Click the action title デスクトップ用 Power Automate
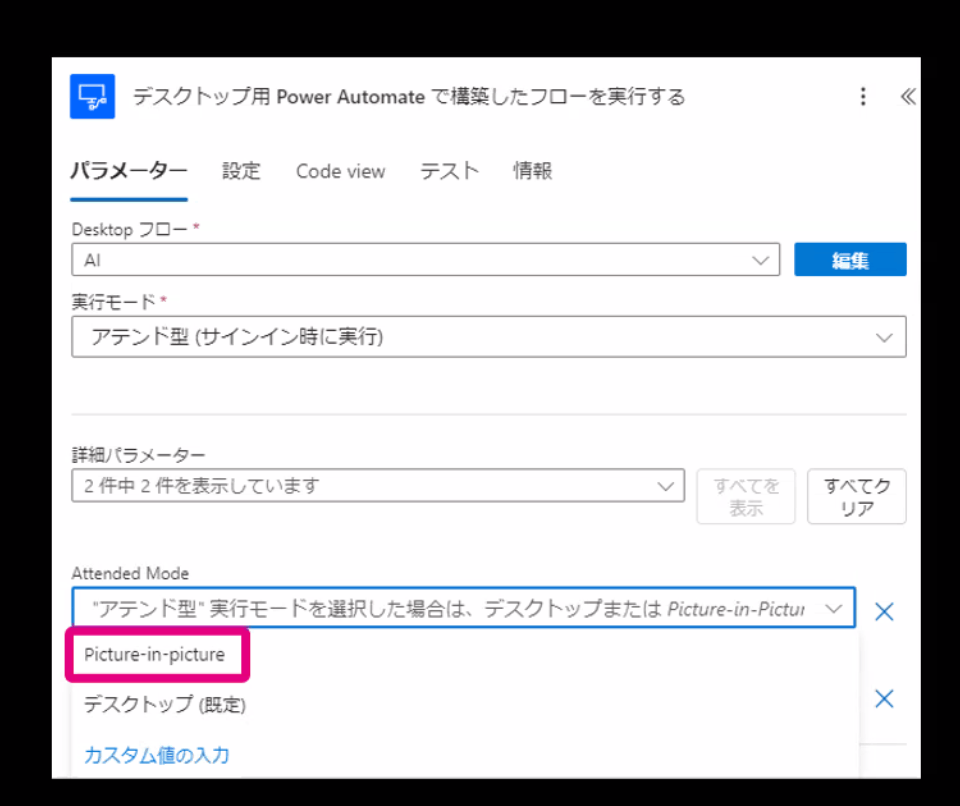 (x=409, y=97)
